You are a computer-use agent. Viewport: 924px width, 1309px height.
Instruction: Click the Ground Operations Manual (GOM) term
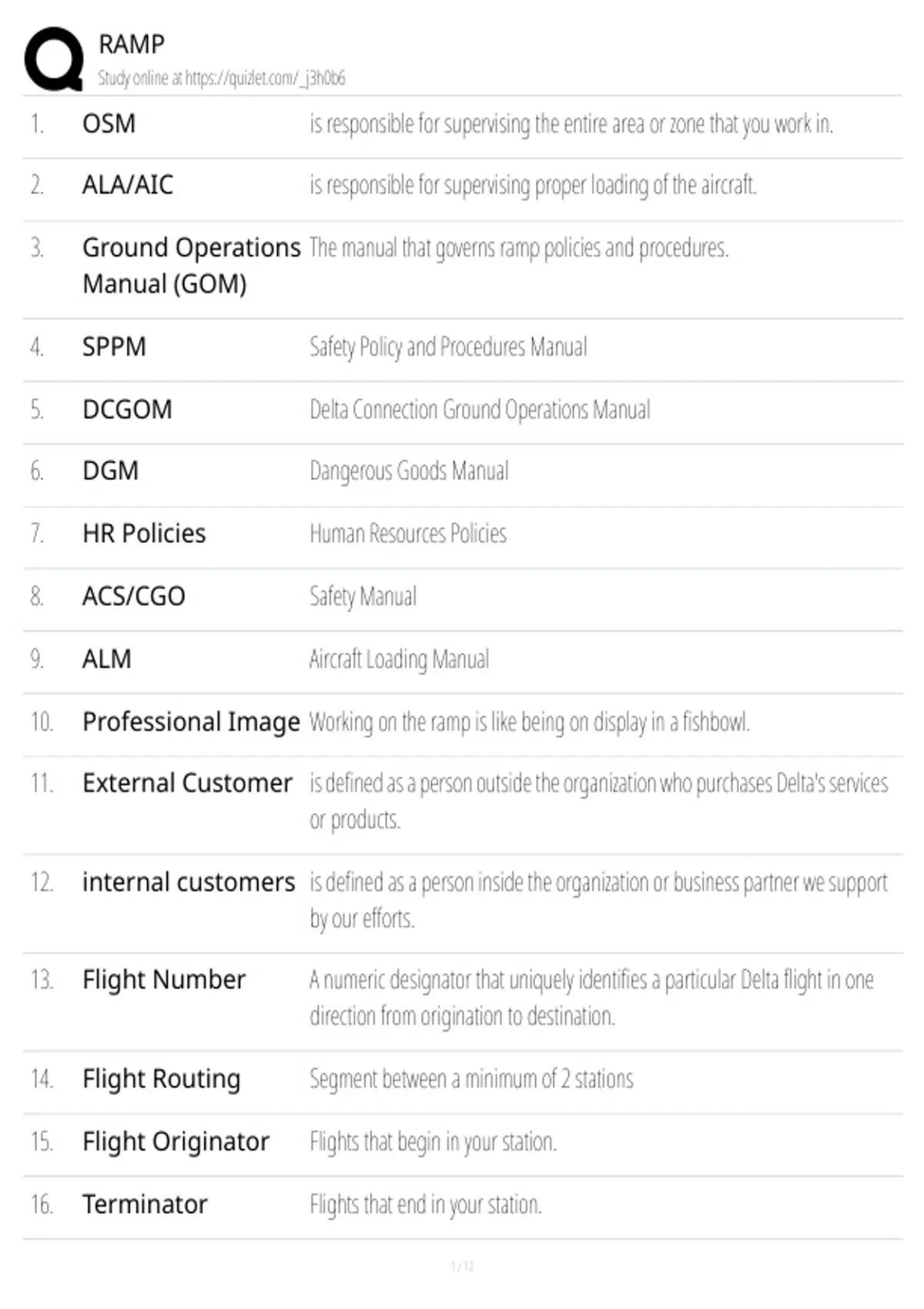click(x=191, y=266)
